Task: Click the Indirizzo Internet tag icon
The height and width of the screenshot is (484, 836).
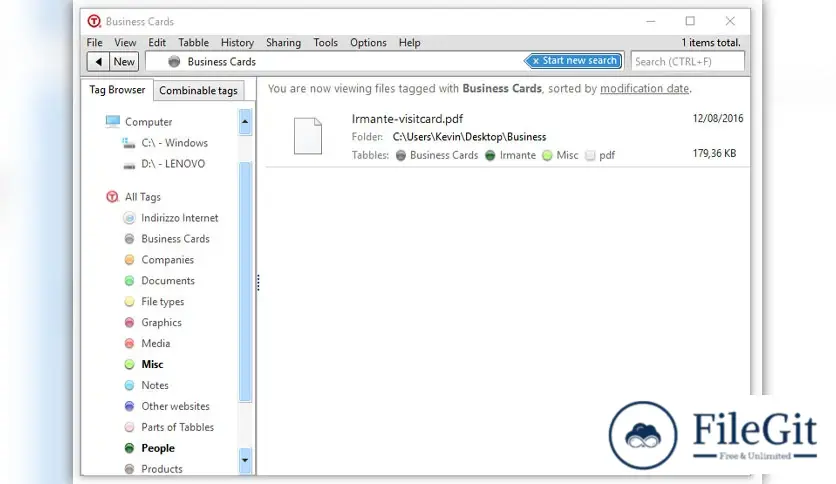Action: pyautogui.click(x=129, y=218)
